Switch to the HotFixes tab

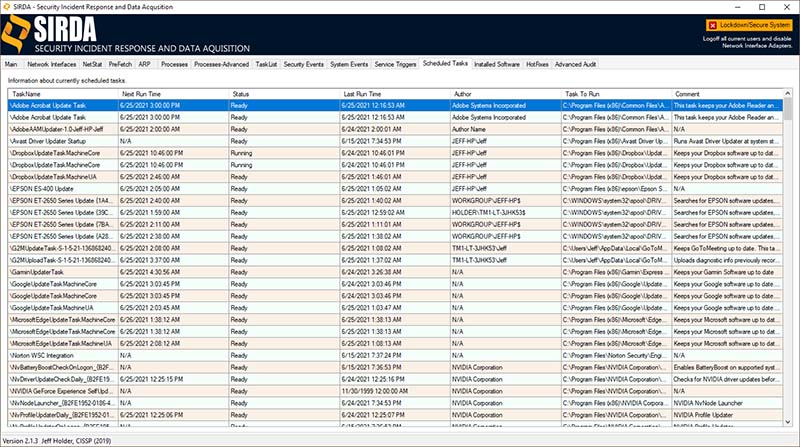(x=537, y=64)
